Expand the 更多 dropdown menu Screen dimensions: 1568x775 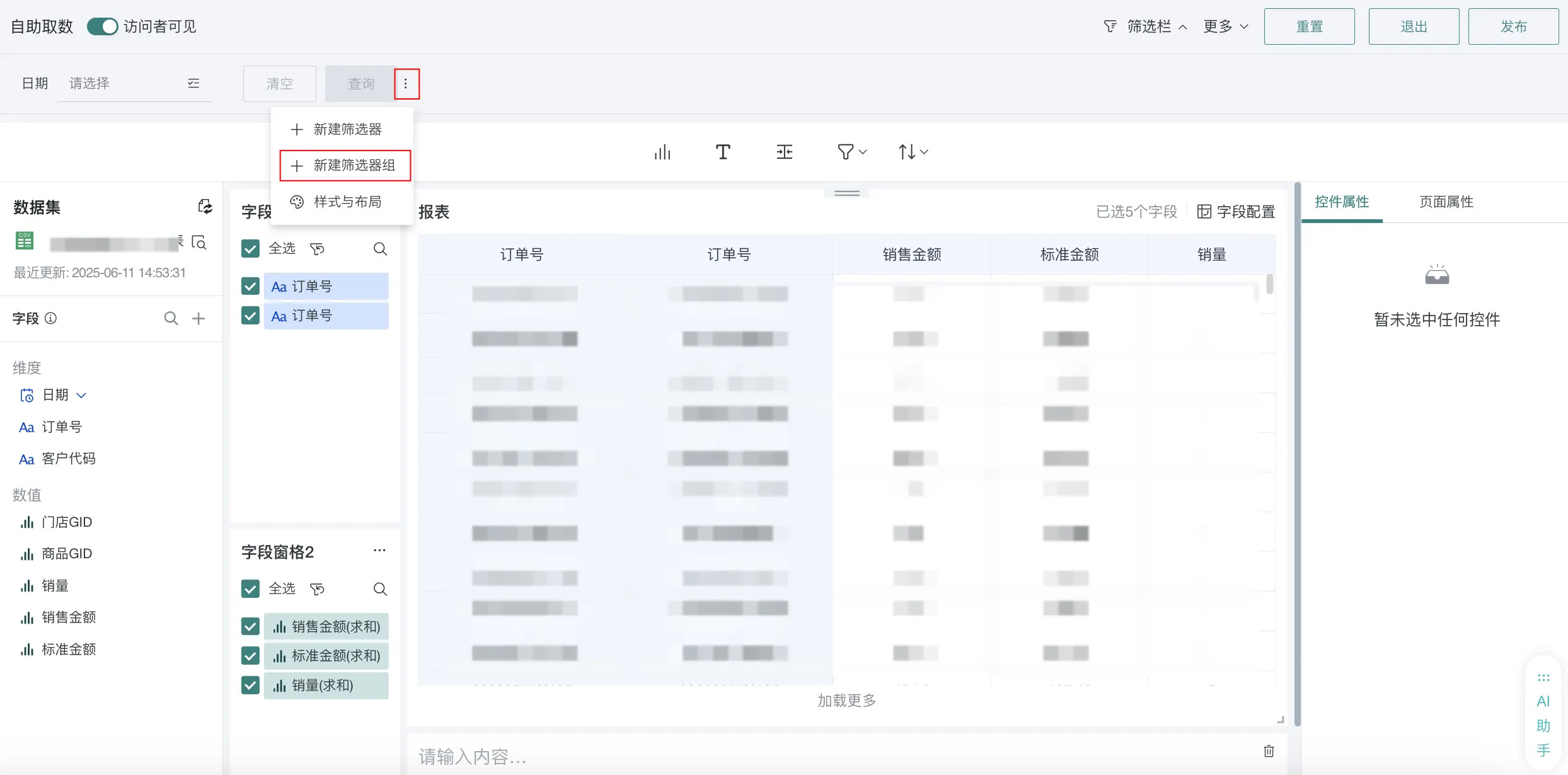pos(1225,26)
